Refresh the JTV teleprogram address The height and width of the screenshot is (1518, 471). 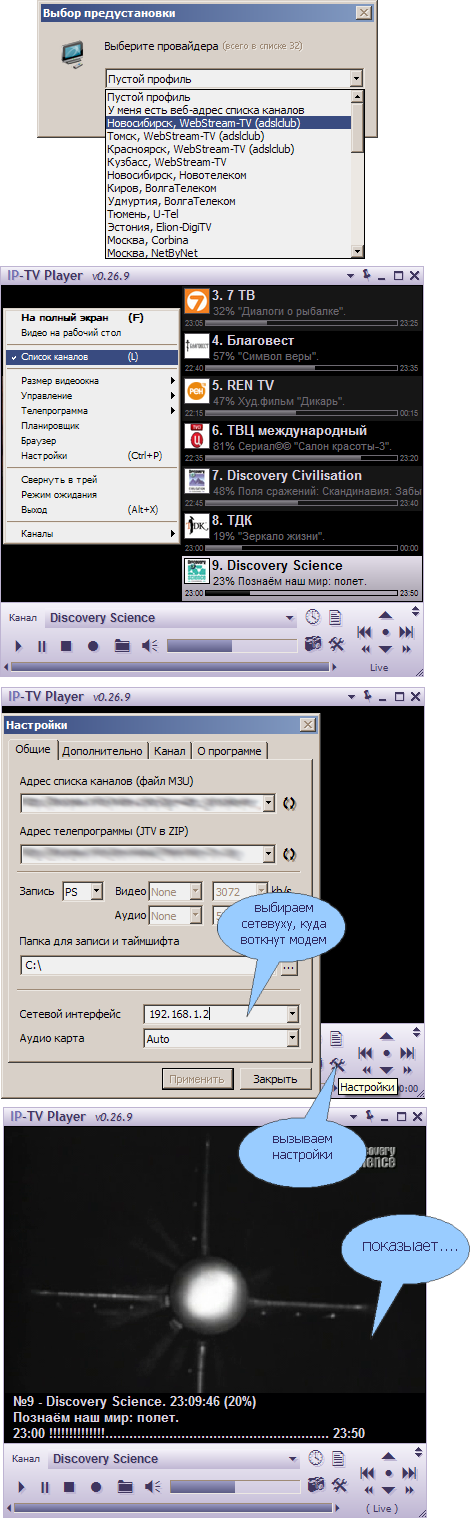point(290,853)
